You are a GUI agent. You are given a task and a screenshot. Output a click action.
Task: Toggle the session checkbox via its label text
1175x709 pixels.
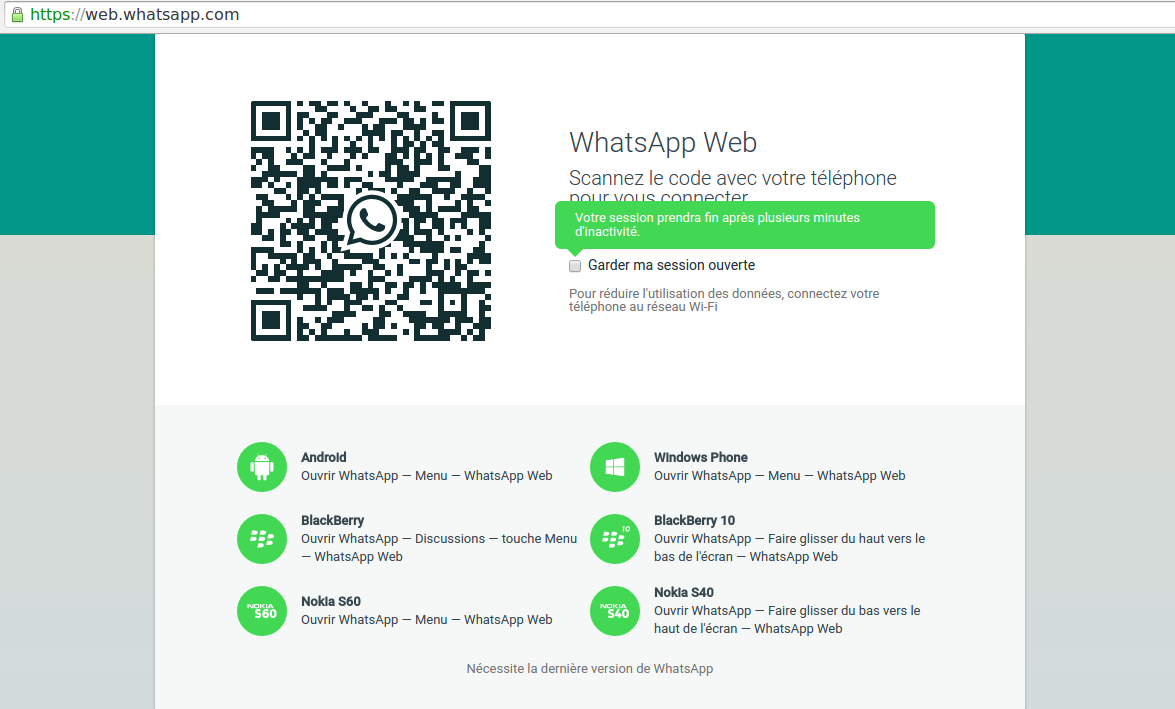pyautogui.click(x=671, y=265)
